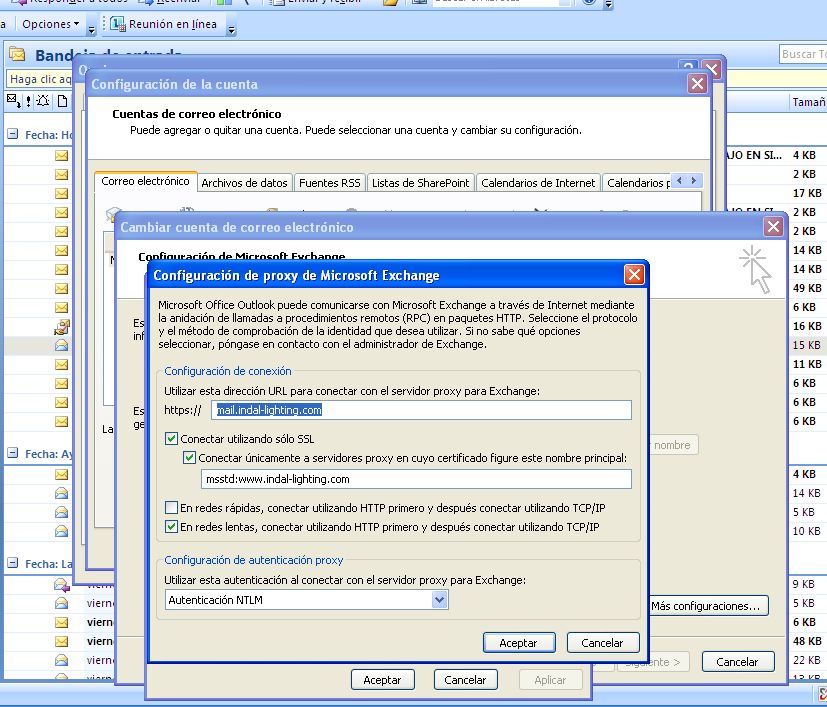Open the Listas de SharePoint tab
The width and height of the screenshot is (827, 707).
click(420, 183)
